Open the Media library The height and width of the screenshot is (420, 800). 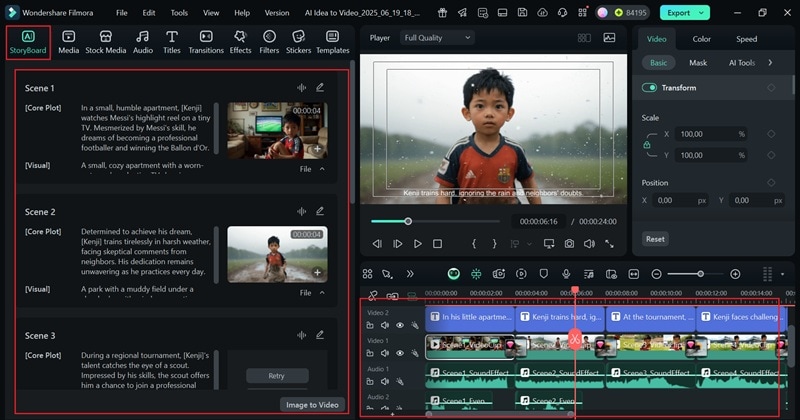[x=68, y=42]
